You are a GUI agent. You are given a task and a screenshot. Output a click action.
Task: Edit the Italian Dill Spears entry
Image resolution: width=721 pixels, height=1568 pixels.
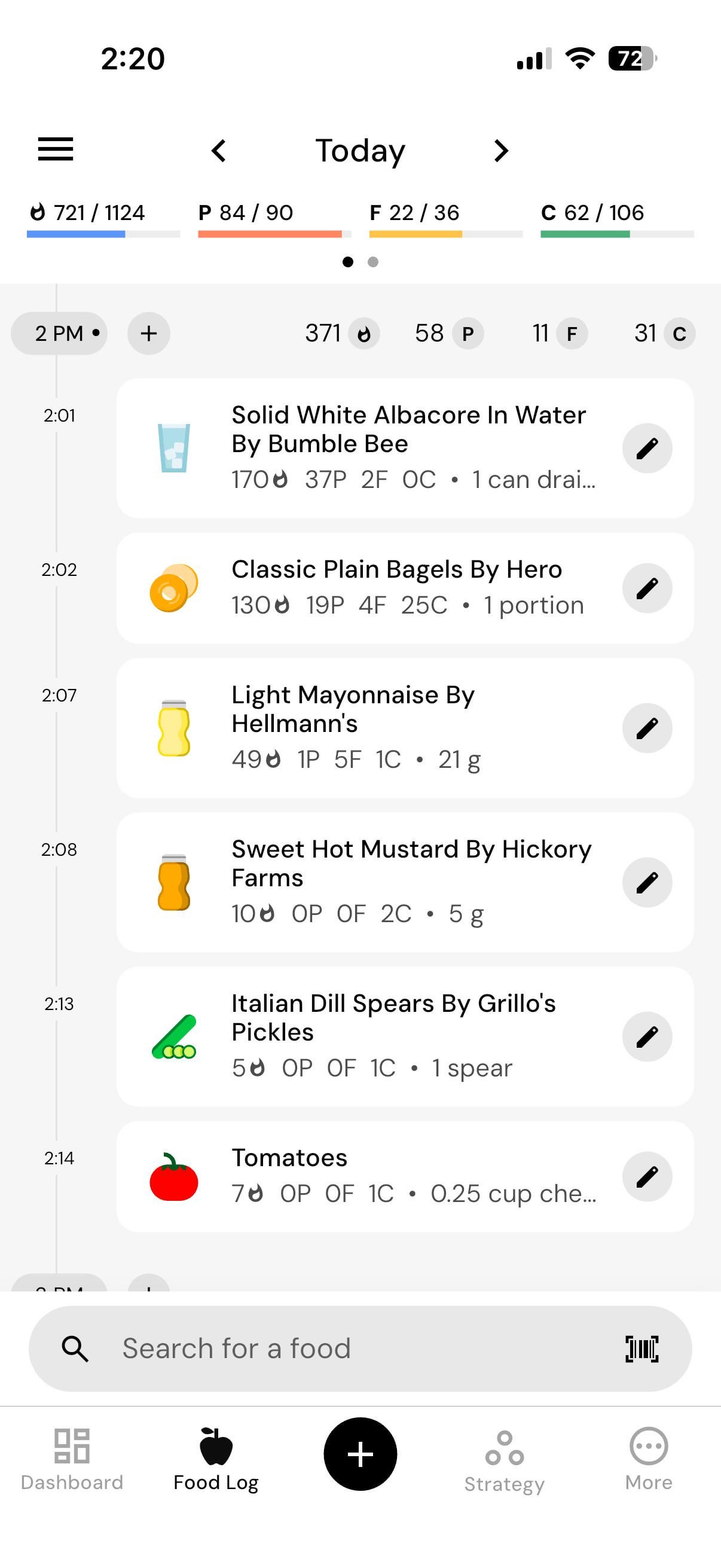point(647,1036)
